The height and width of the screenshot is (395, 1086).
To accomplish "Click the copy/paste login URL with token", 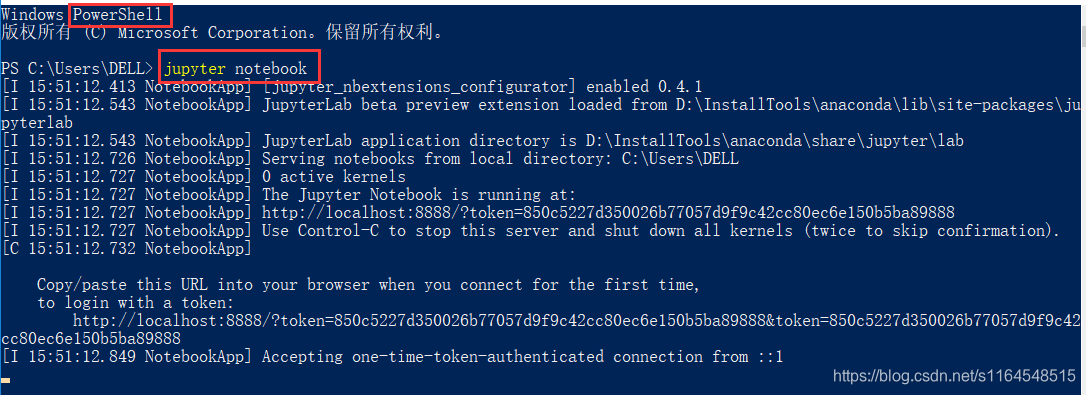I will [x=576, y=321].
